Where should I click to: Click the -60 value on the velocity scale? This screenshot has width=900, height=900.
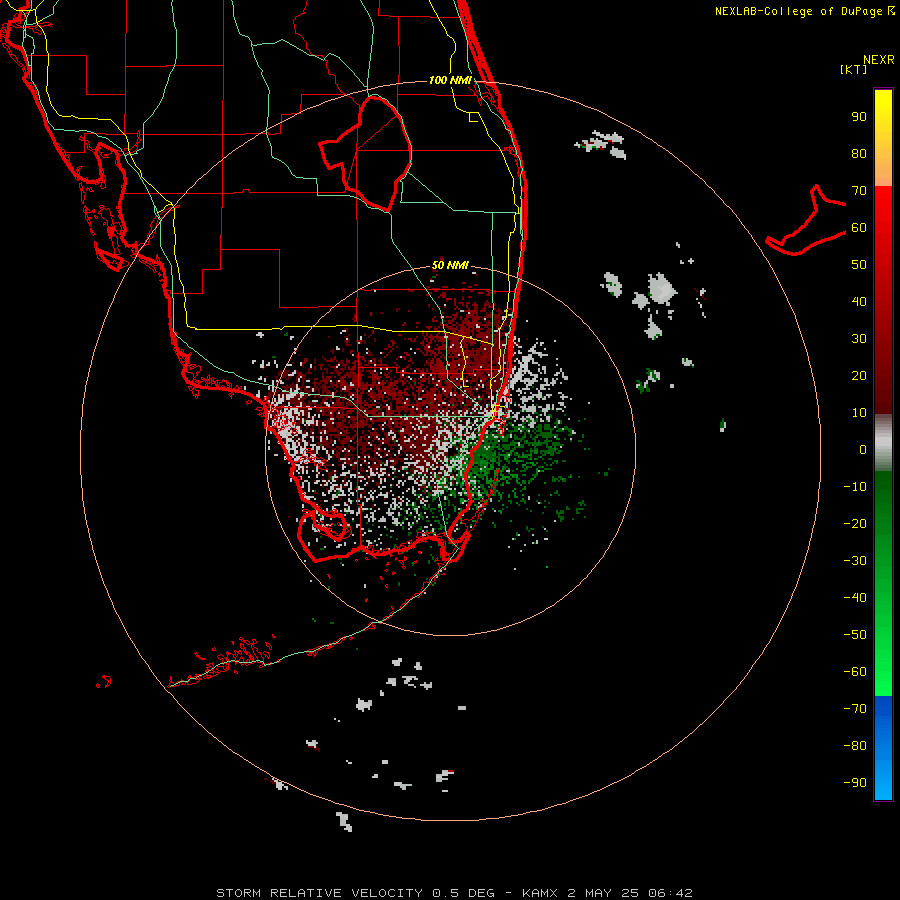(x=855, y=672)
